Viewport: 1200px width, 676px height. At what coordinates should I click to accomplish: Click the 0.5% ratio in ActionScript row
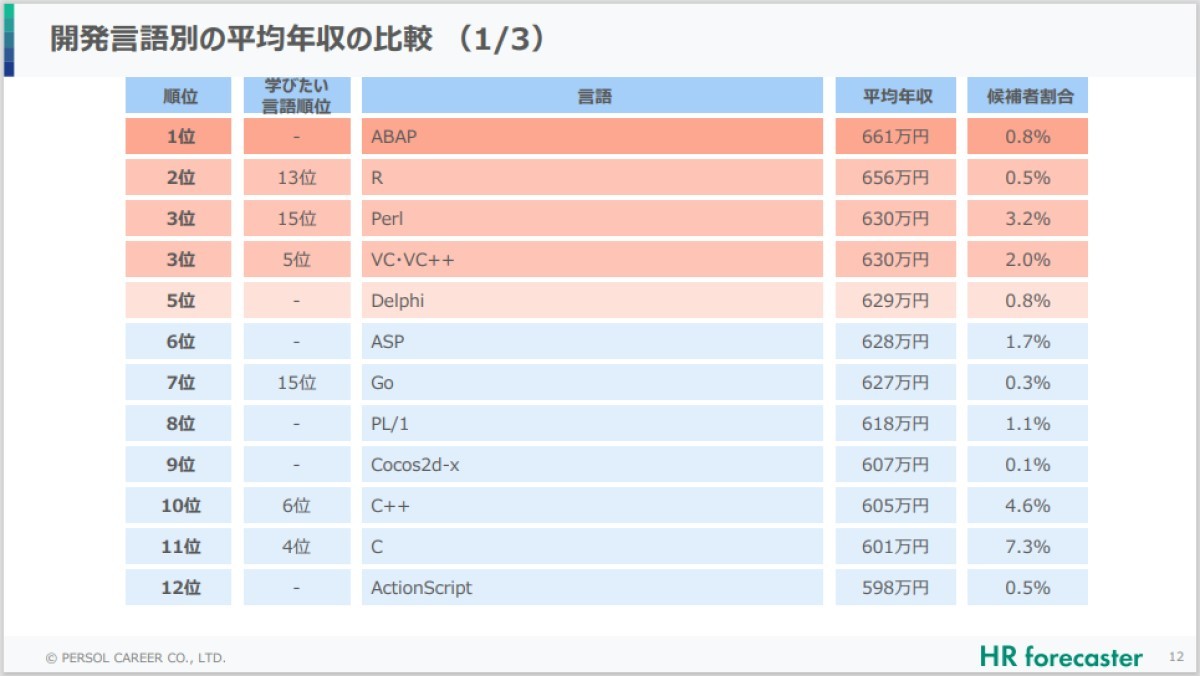click(1028, 587)
